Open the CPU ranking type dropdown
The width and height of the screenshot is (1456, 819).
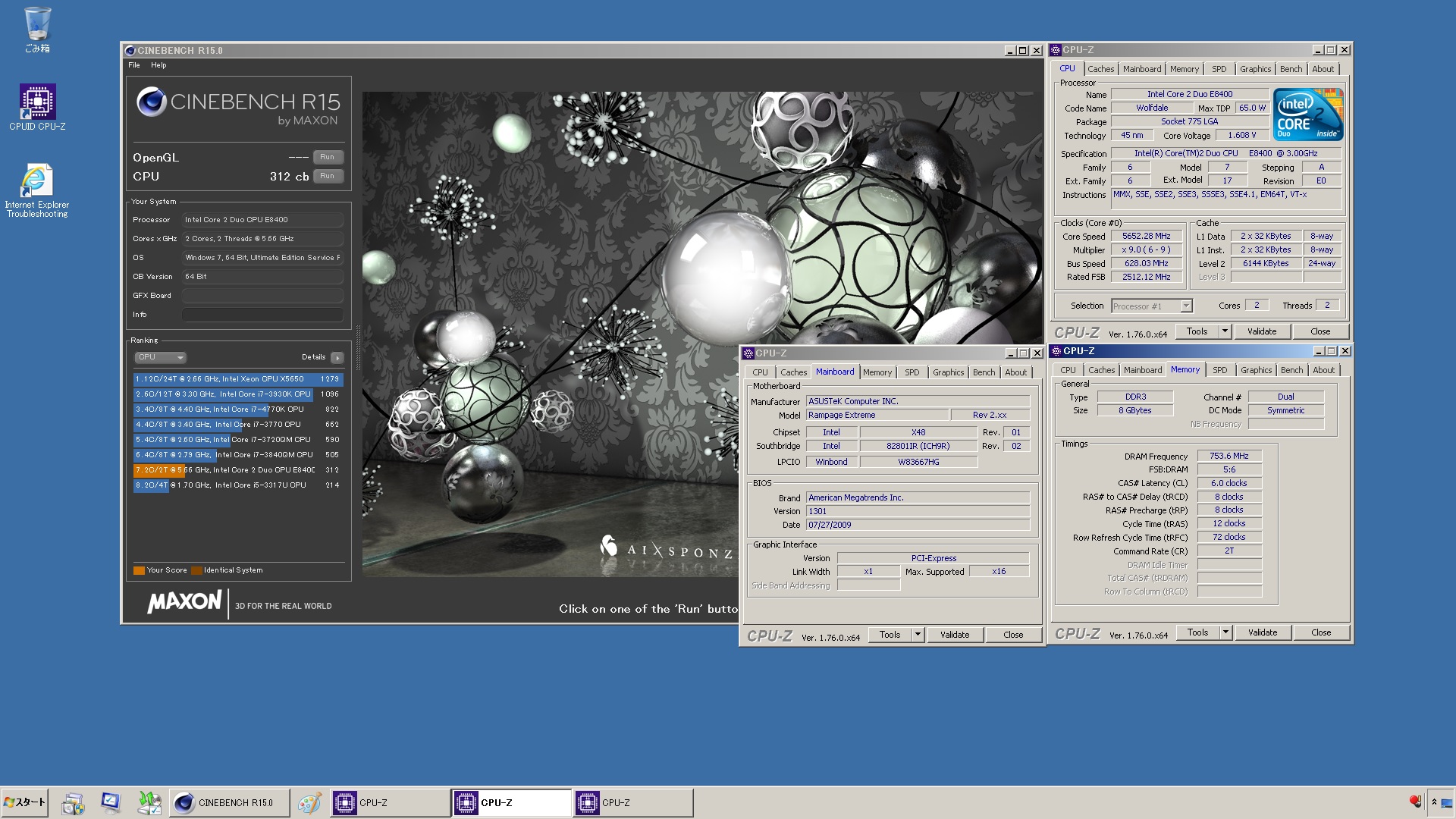point(160,357)
